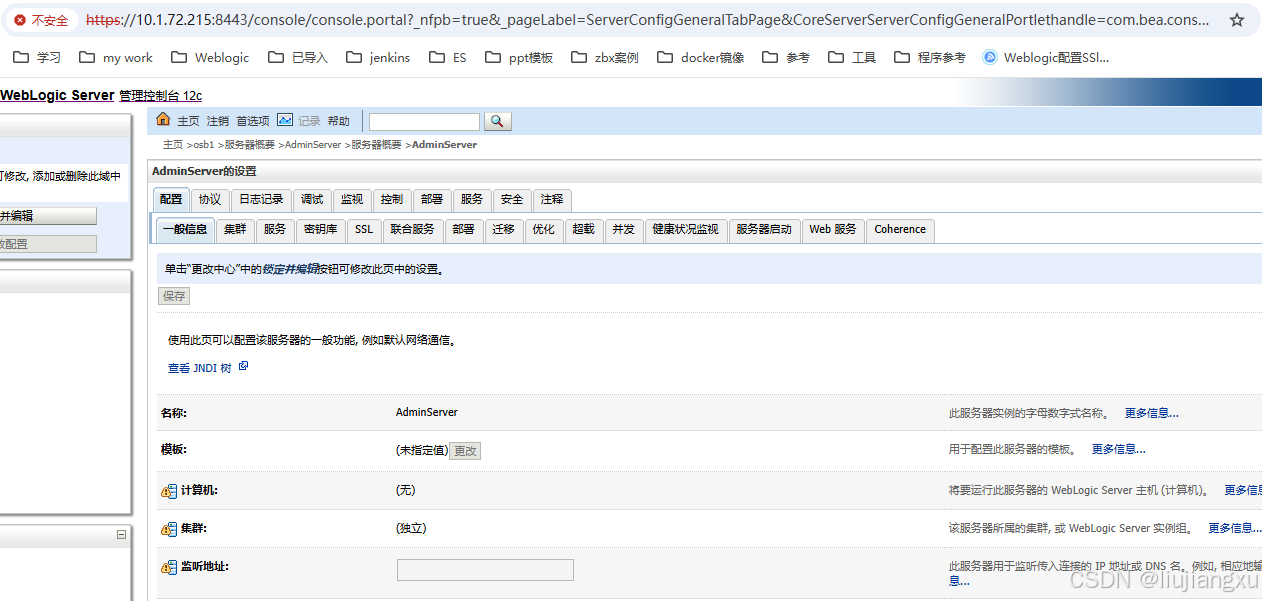Open the zbx案例 bookmark folder
Viewport: 1262px width, 601px height.
(x=605, y=58)
